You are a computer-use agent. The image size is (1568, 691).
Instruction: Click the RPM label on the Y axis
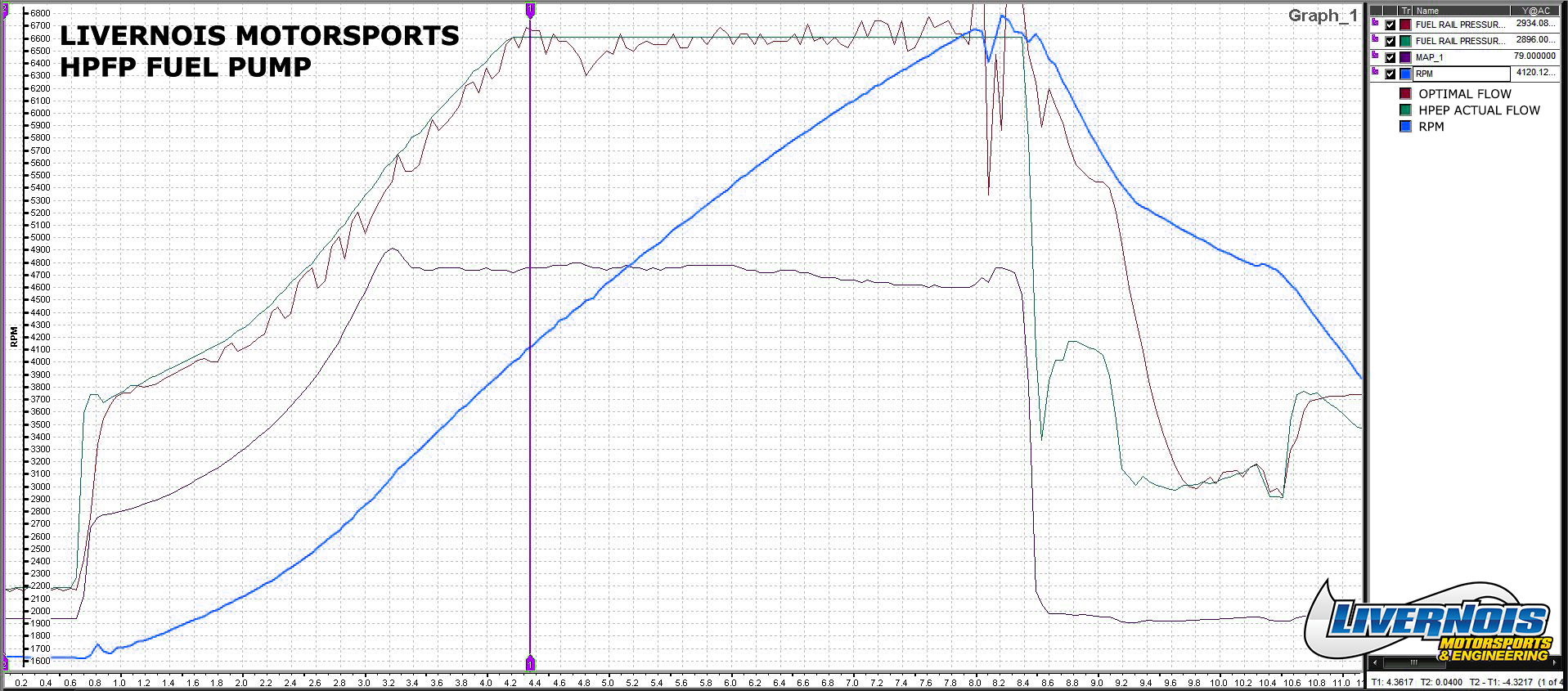pyautogui.click(x=14, y=337)
